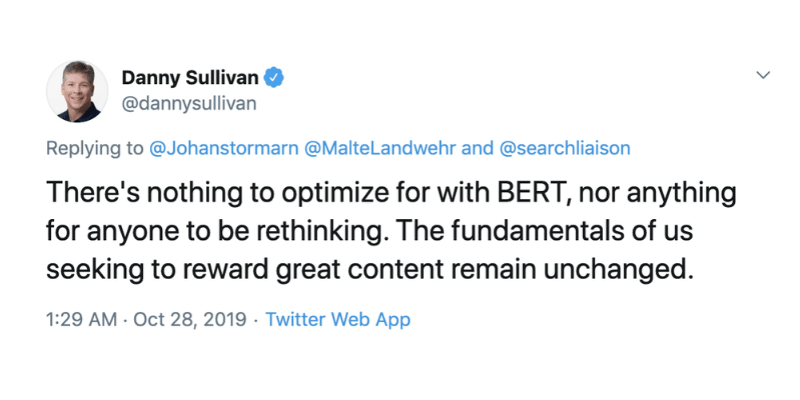Open the Twitter Web App source link
The height and width of the screenshot is (400, 800).
338,320
